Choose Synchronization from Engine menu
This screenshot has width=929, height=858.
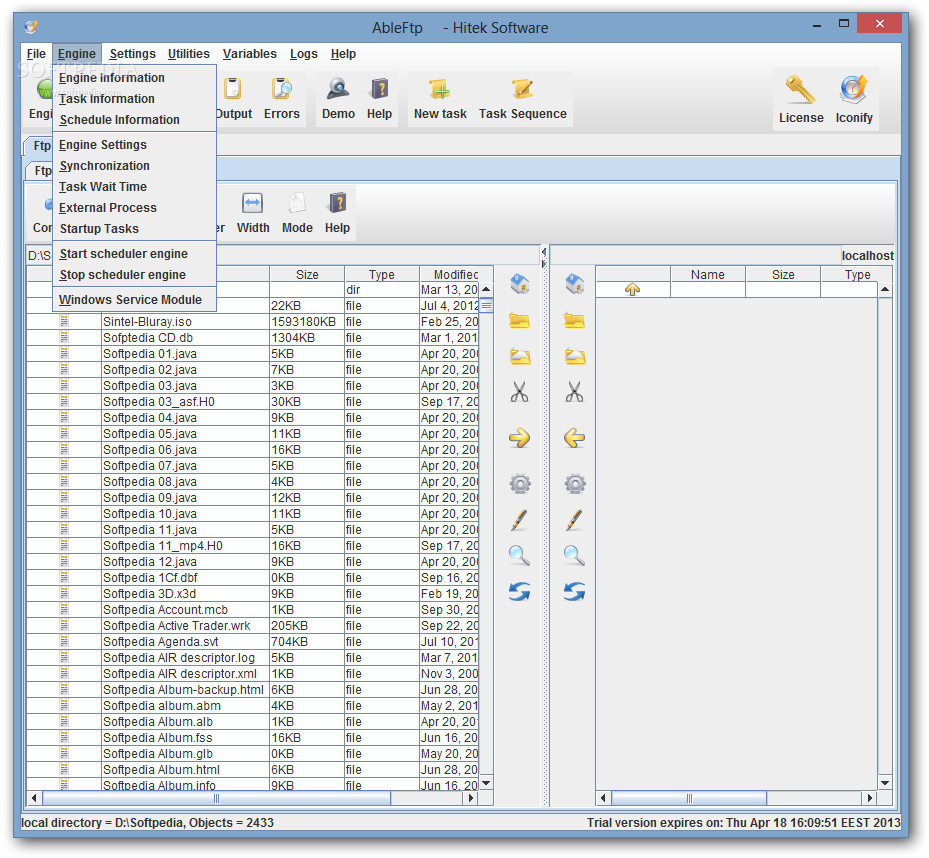click(x=134, y=166)
